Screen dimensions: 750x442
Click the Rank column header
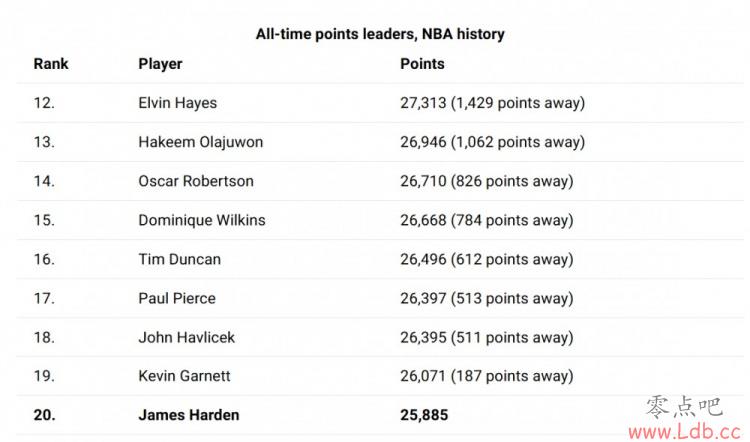click(51, 64)
